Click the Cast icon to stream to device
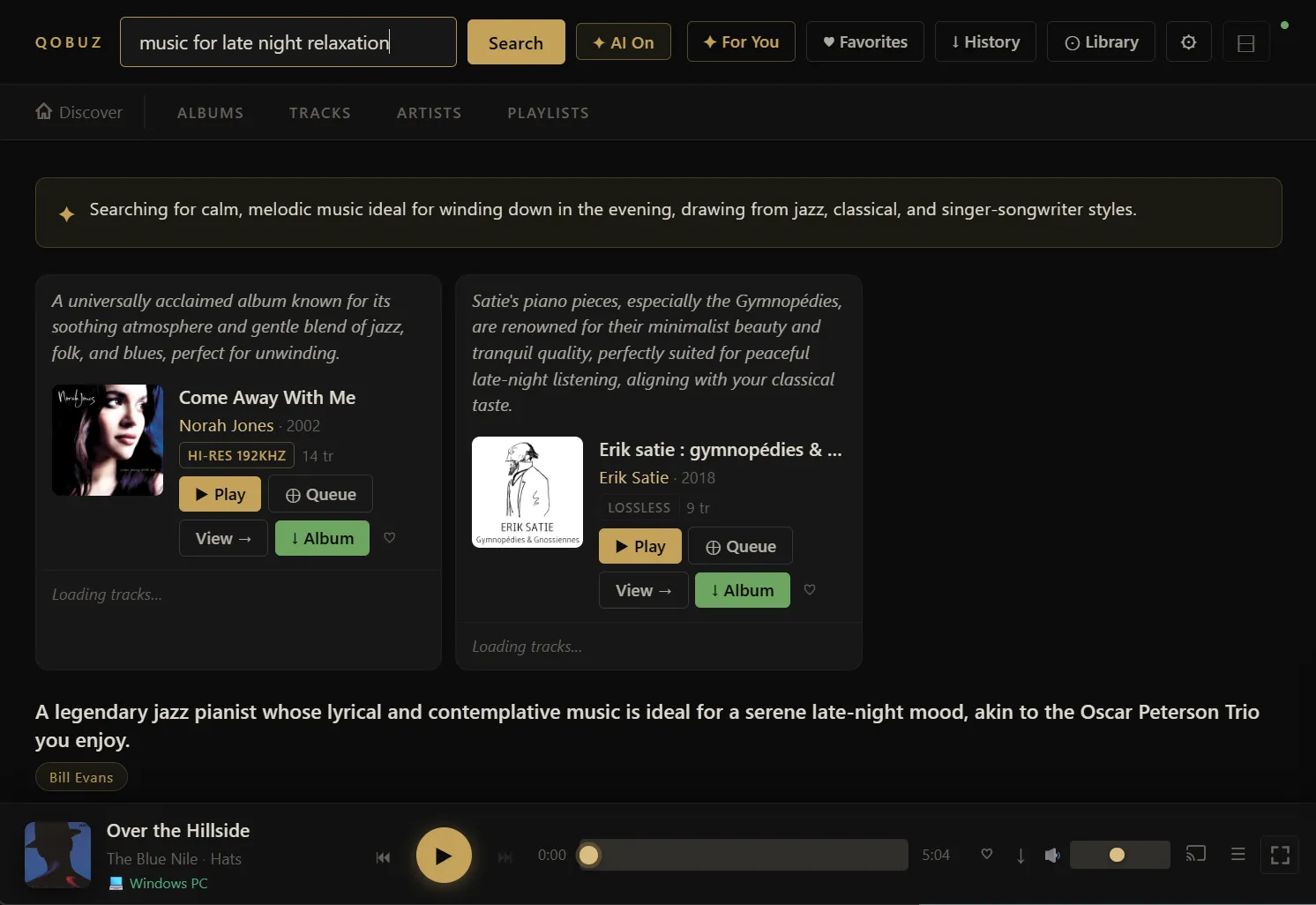This screenshot has width=1316, height=905. pos(1196,855)
